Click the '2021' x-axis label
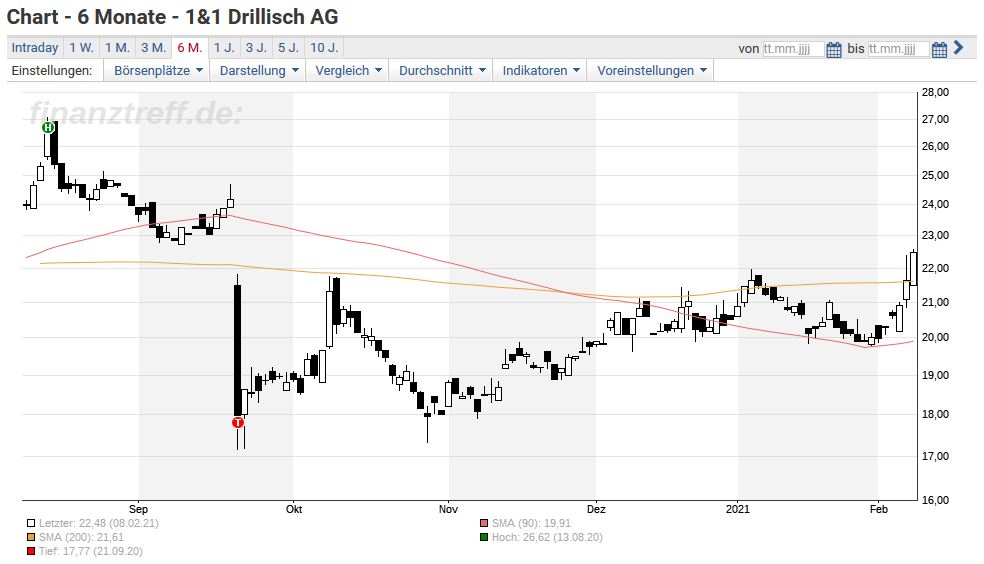The width and height of the screenshot is (984, 564). 738,509
